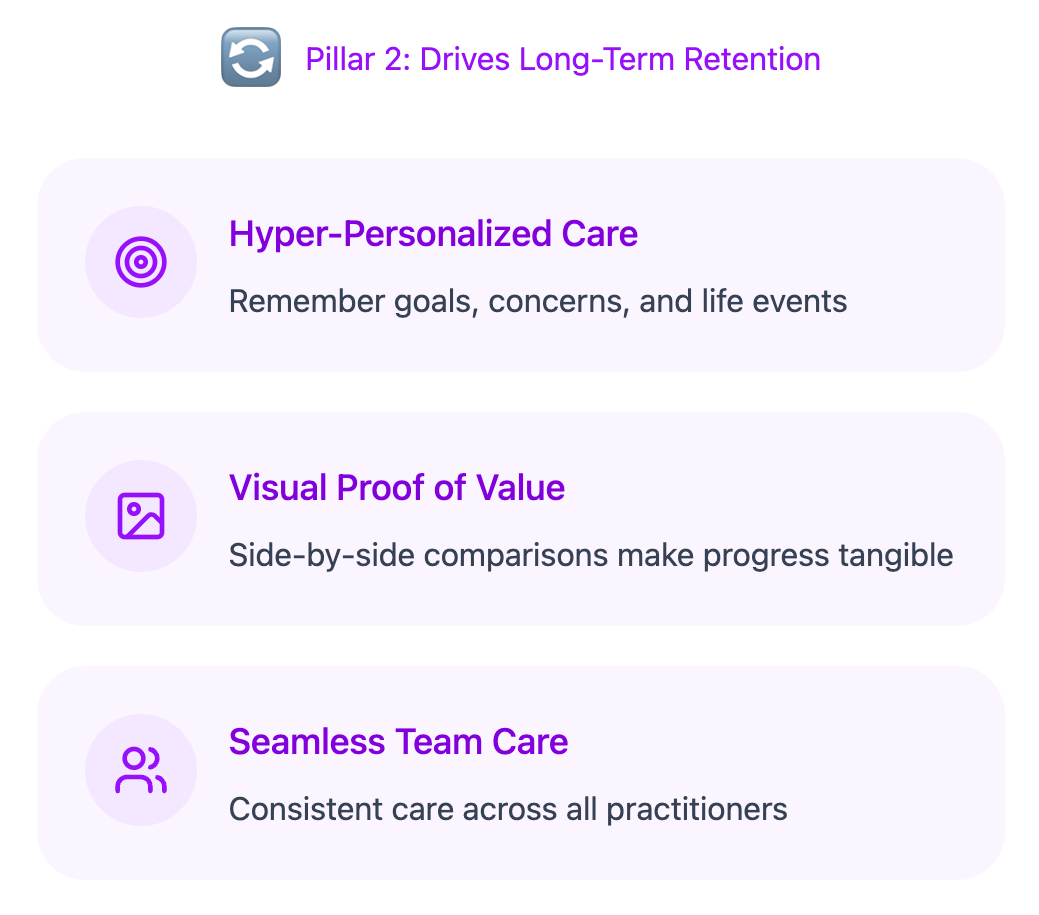1039x915 pixels.
Task: Select the Hyper-Personalized Care heading
Action: 433,234
